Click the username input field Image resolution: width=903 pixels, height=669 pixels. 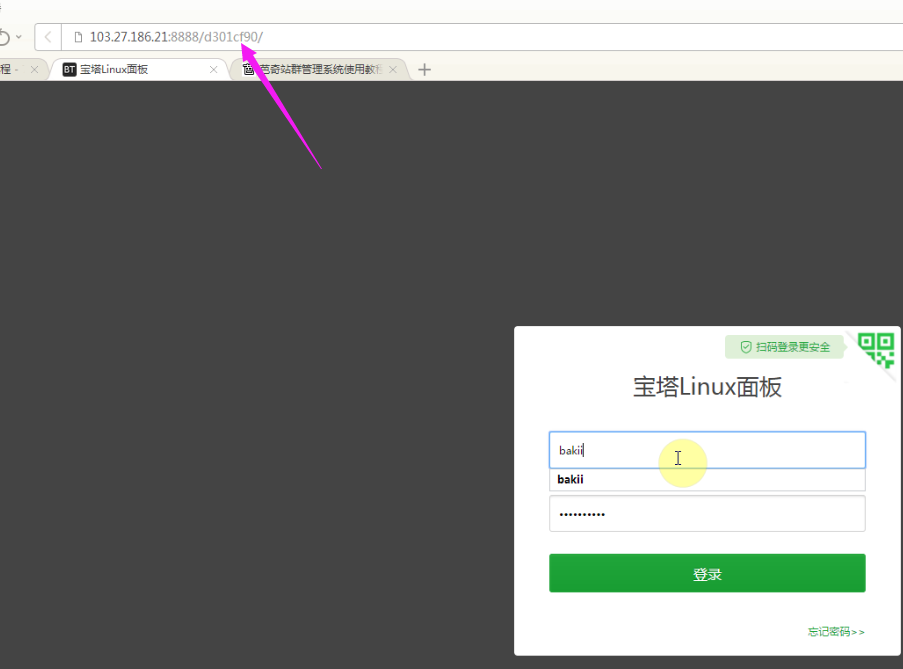[x=707, y=450]
